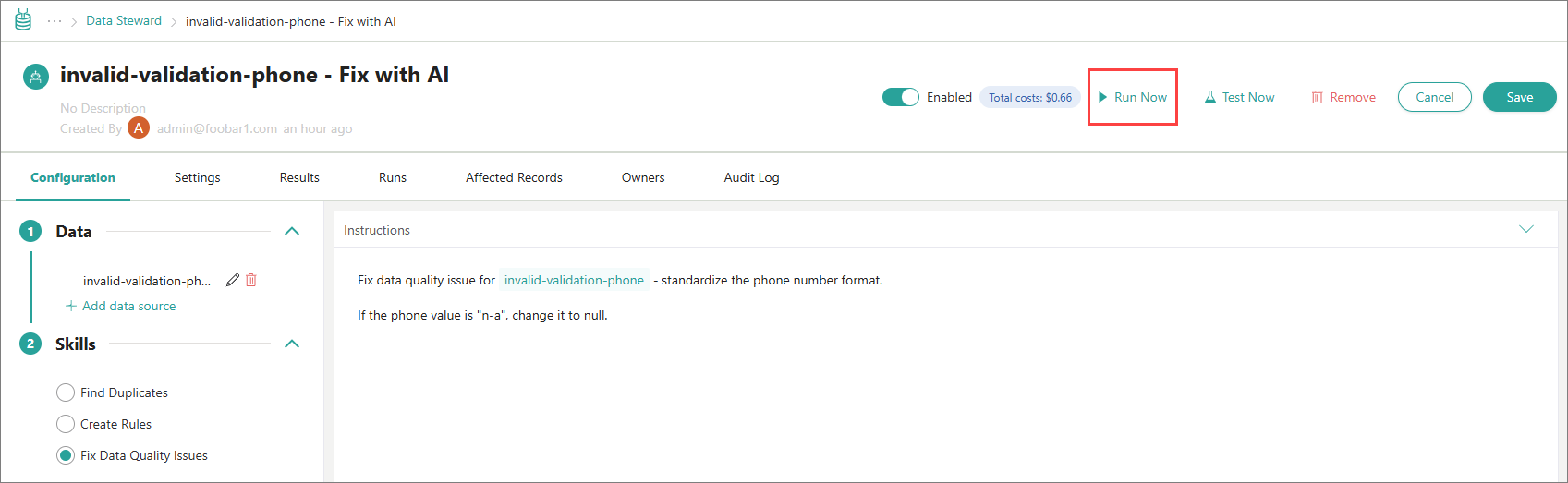
Task: Collapse the Data section
Action: pyautogui.click(x=292, y=231)
